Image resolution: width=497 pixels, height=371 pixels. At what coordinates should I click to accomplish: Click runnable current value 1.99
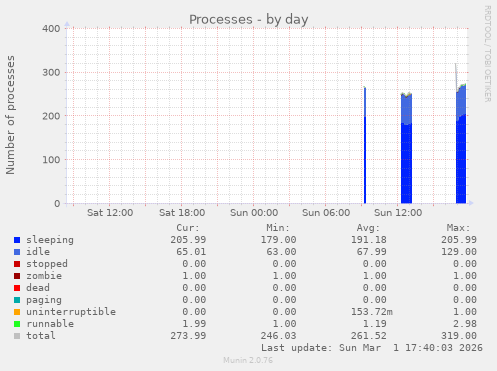pos(194,324)
